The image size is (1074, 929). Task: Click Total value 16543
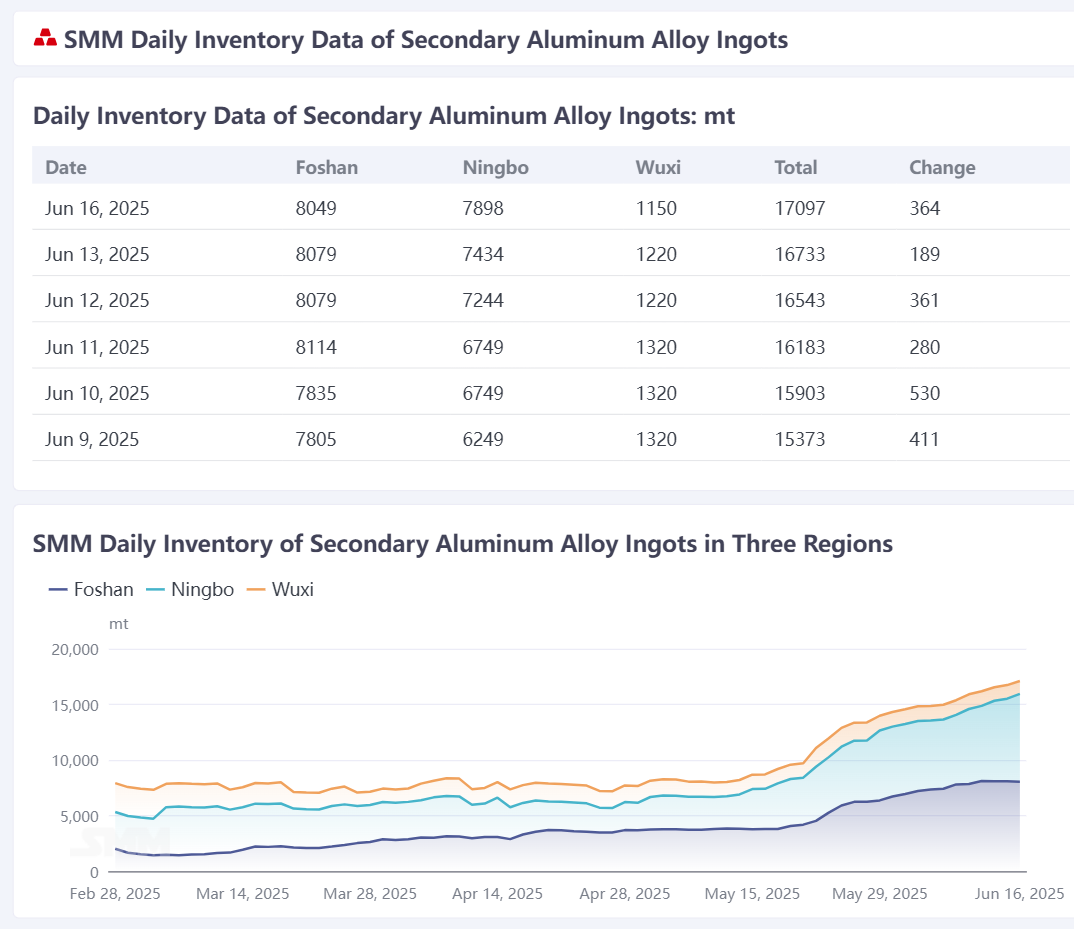[x=799, y=300]
